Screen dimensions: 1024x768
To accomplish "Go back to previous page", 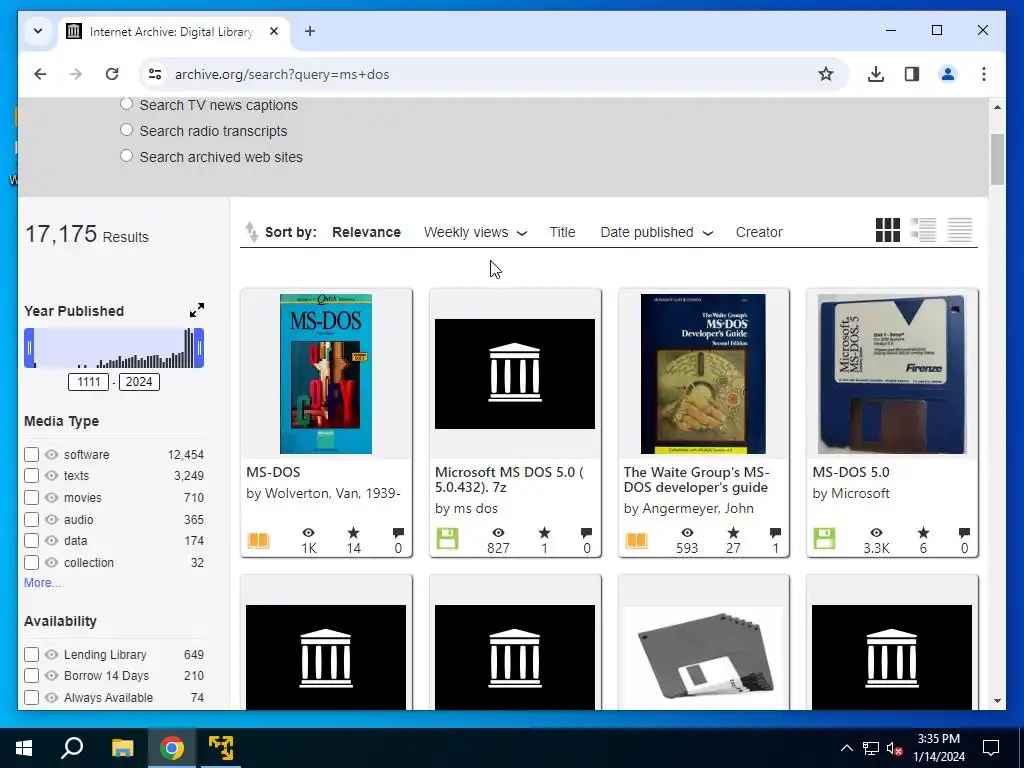I will pyautogui.click(x=40, y=74).
